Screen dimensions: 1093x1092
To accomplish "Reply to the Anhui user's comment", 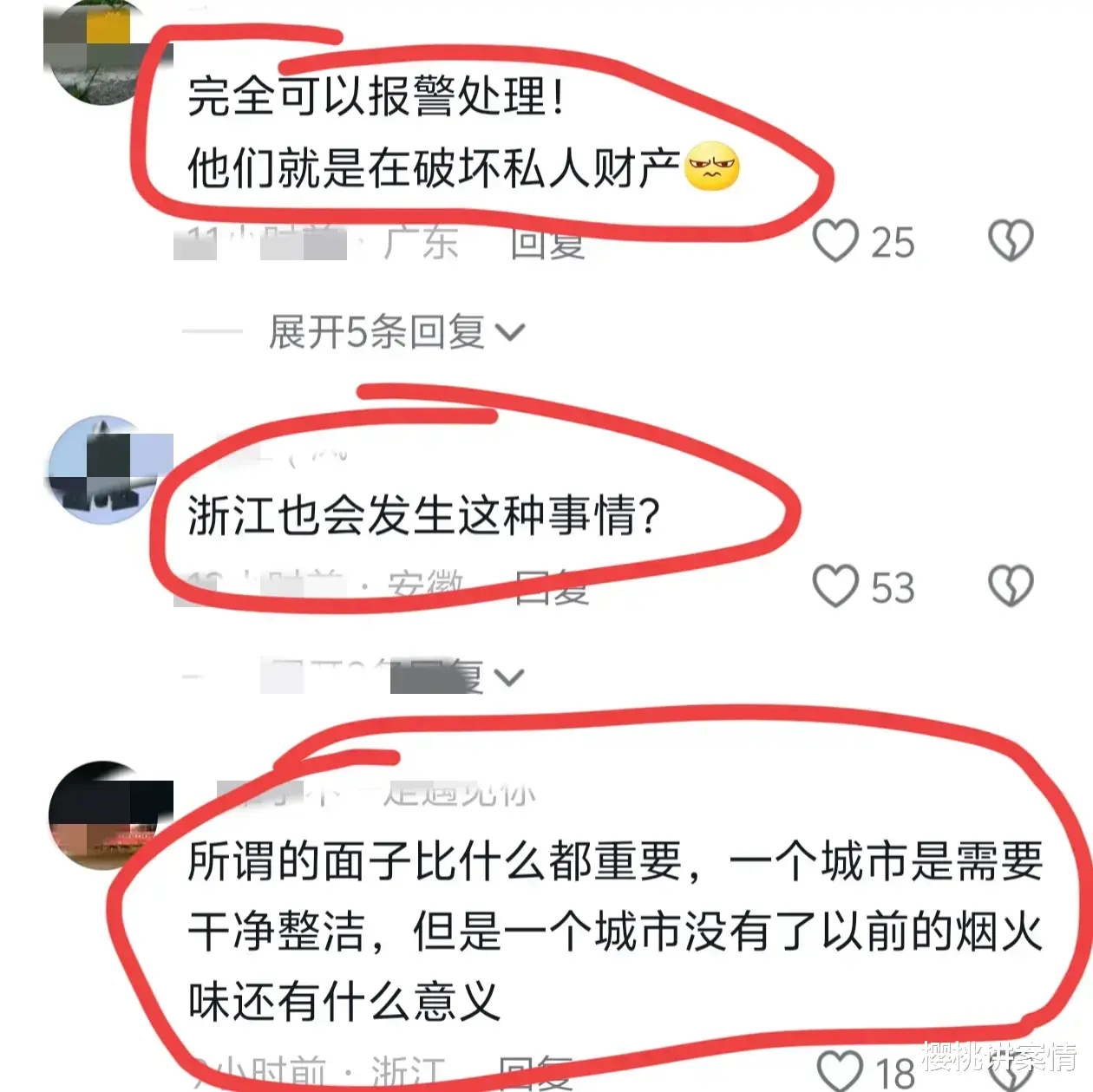I will click(x=552, y=587).
